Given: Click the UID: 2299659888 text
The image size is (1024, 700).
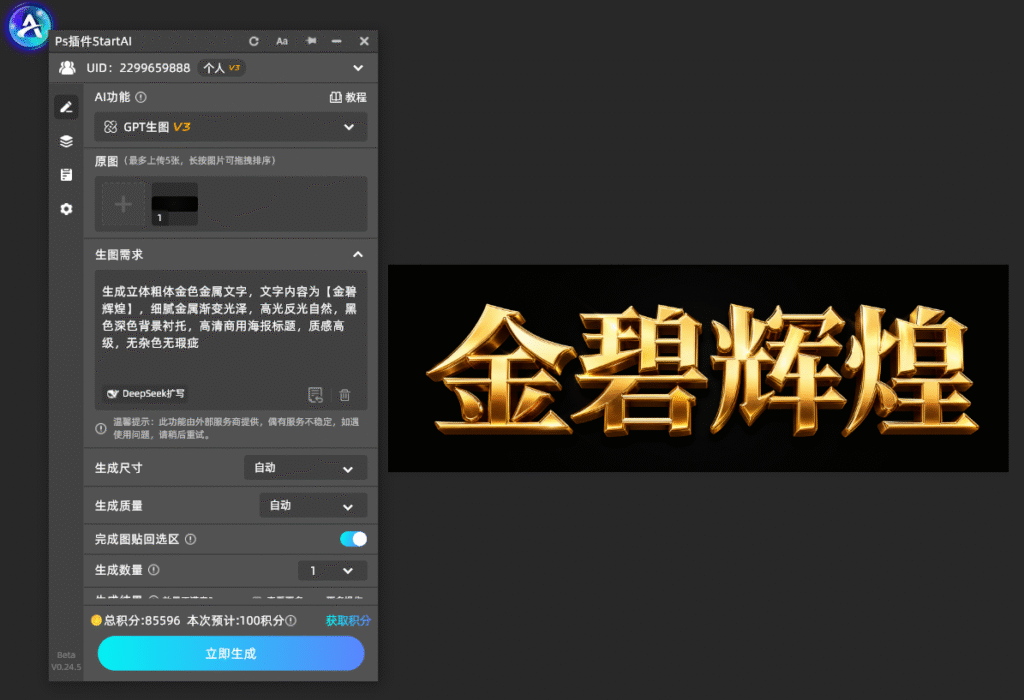Looking at the screenshot, I should pyautogui.click(x=138, y=68).
